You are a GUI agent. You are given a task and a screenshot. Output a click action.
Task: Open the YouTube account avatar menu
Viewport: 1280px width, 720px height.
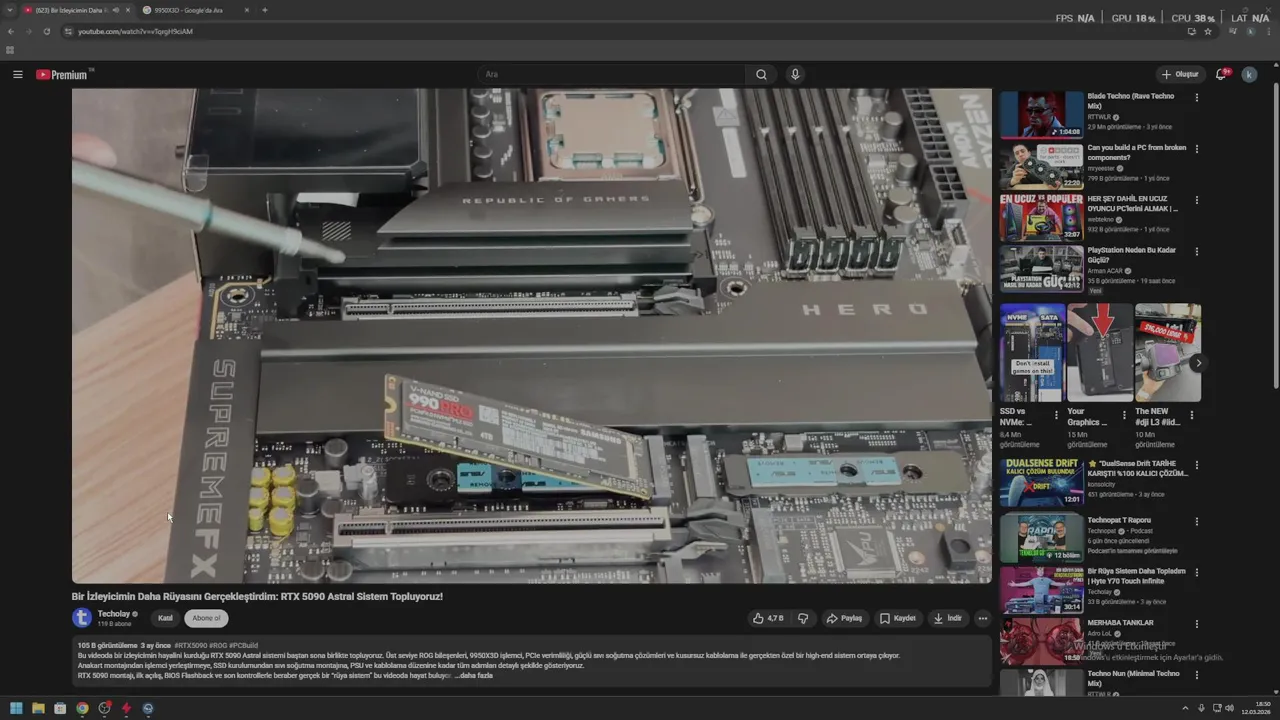(x=1249, y=74)
